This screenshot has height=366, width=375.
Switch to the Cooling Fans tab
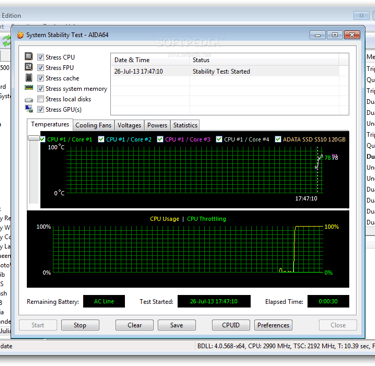click(x=93, y=125)
